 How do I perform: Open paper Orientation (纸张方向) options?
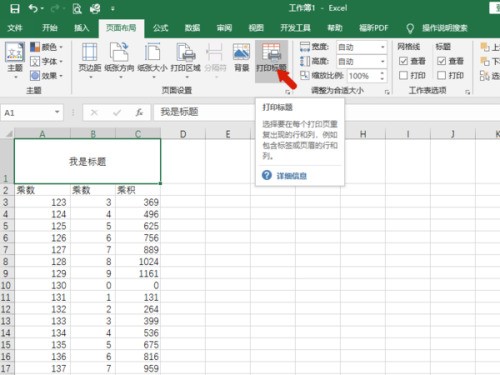click(x=119, y=60)
